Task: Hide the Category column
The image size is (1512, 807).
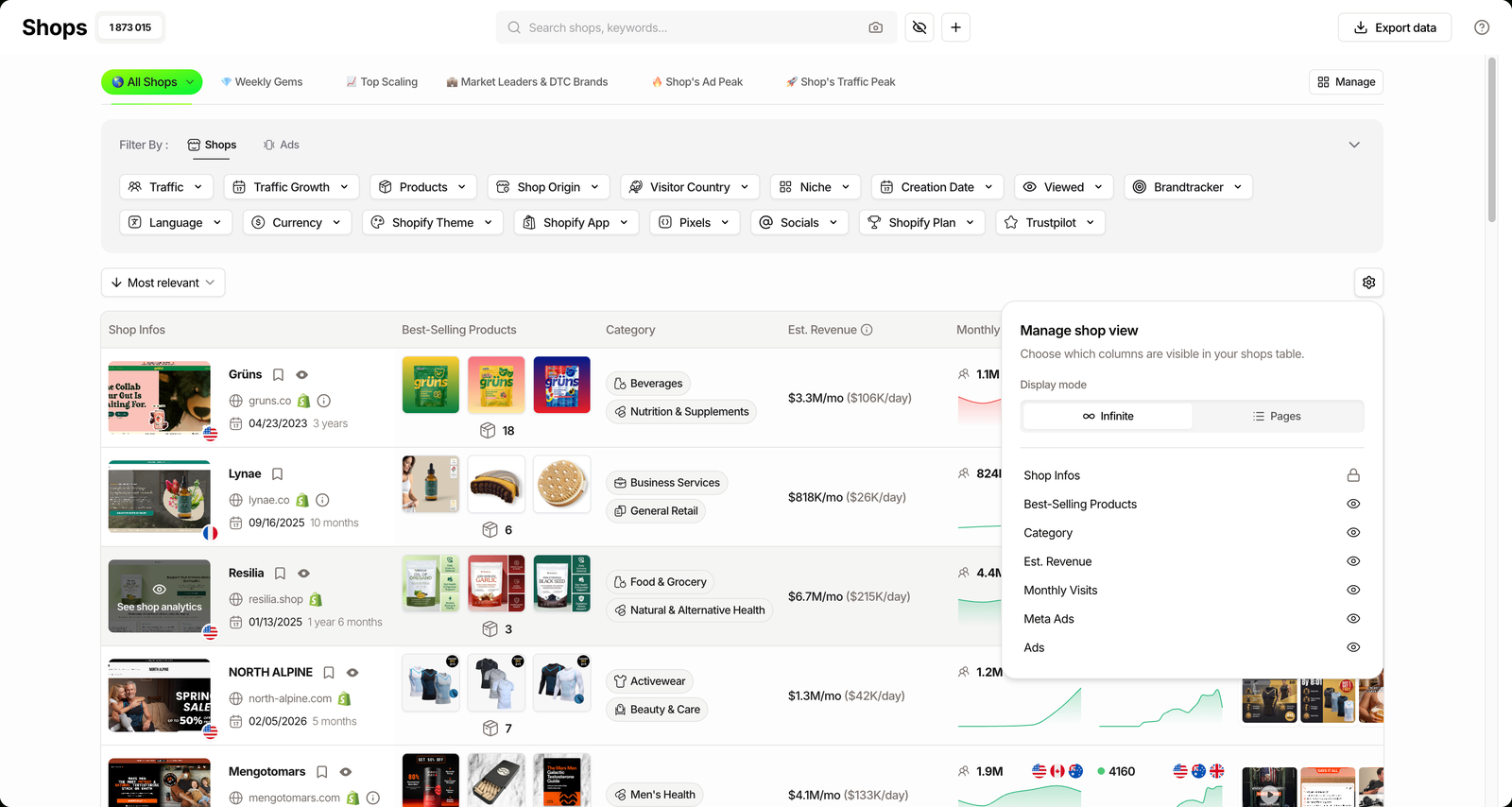Action: (x=1353, y=533)
